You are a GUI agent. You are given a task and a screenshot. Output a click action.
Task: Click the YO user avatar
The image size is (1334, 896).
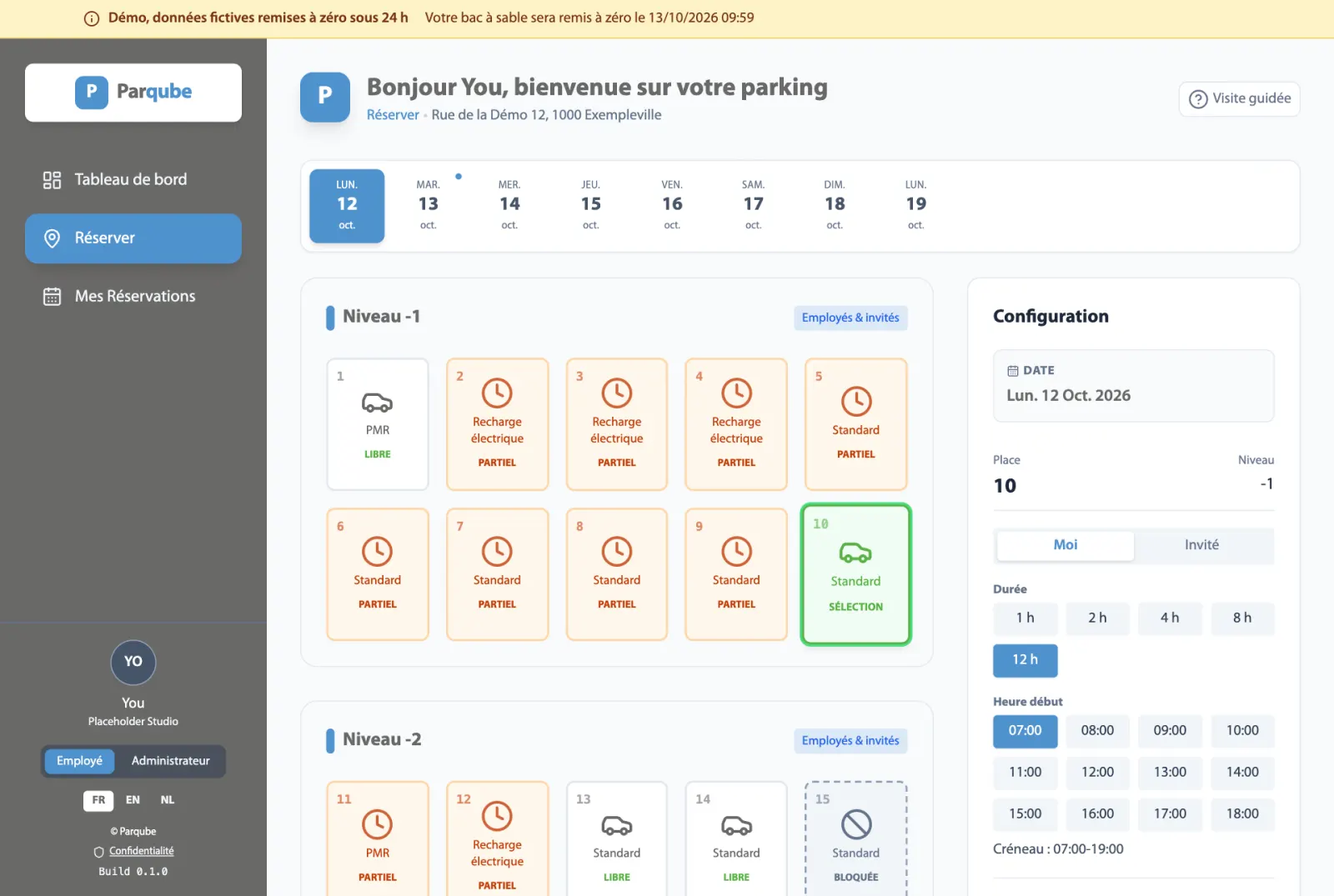pyautogui.click(x=133, y=662)
